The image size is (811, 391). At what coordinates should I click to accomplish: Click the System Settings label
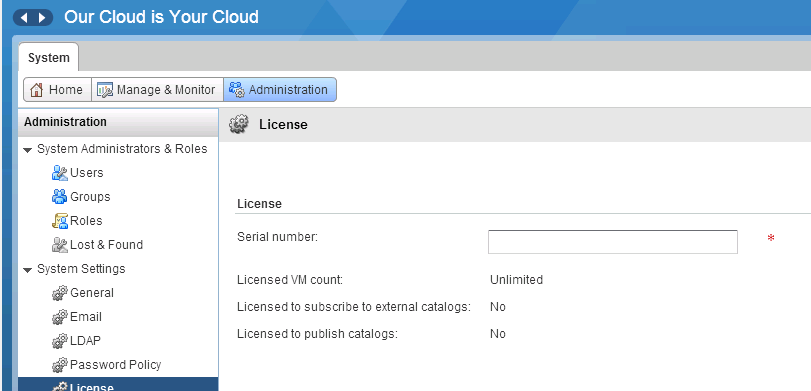[81, 268]
